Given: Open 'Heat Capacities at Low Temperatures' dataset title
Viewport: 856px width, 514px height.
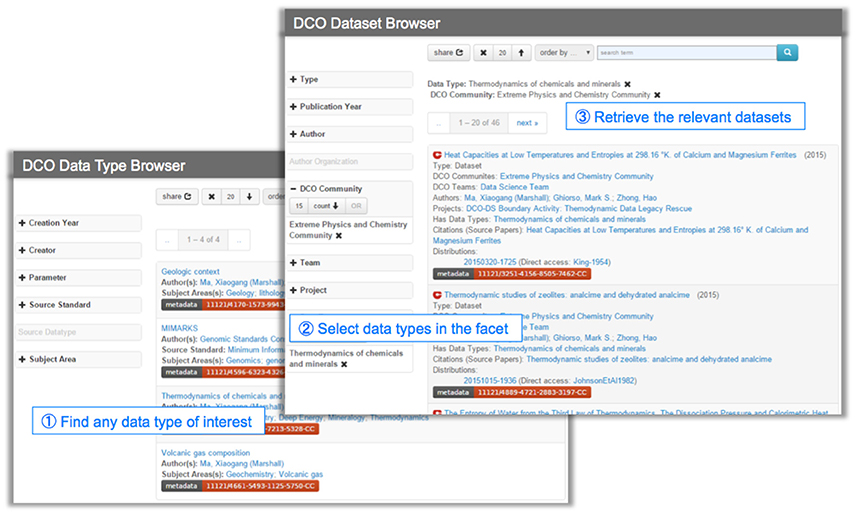Looking at the screenshot, I should click(620, 155).
